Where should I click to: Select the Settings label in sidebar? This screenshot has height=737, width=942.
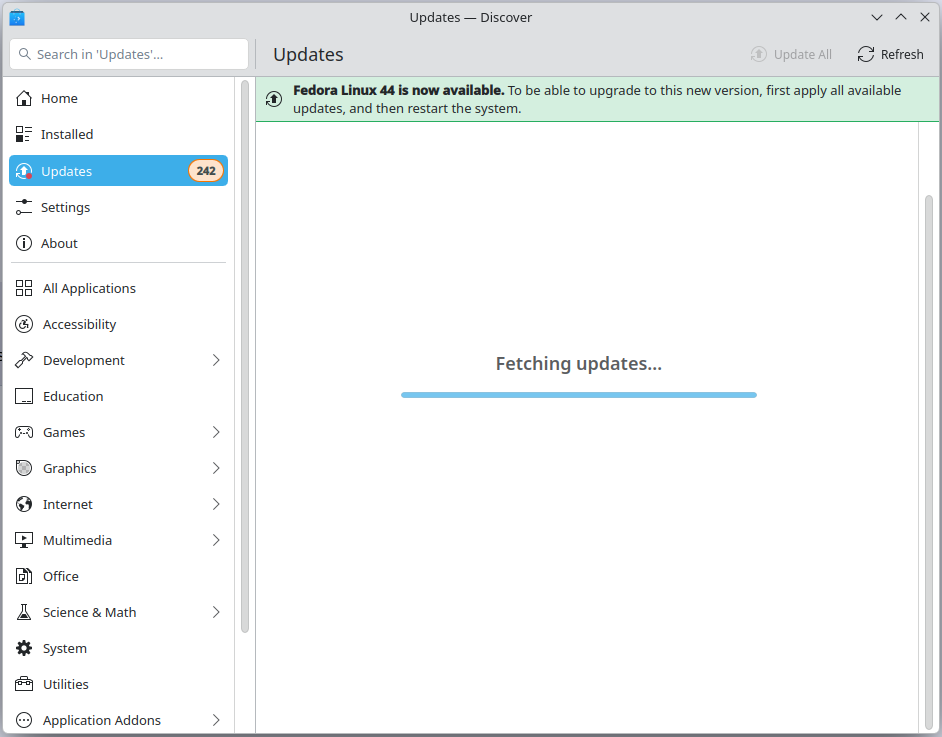(65, 208)
